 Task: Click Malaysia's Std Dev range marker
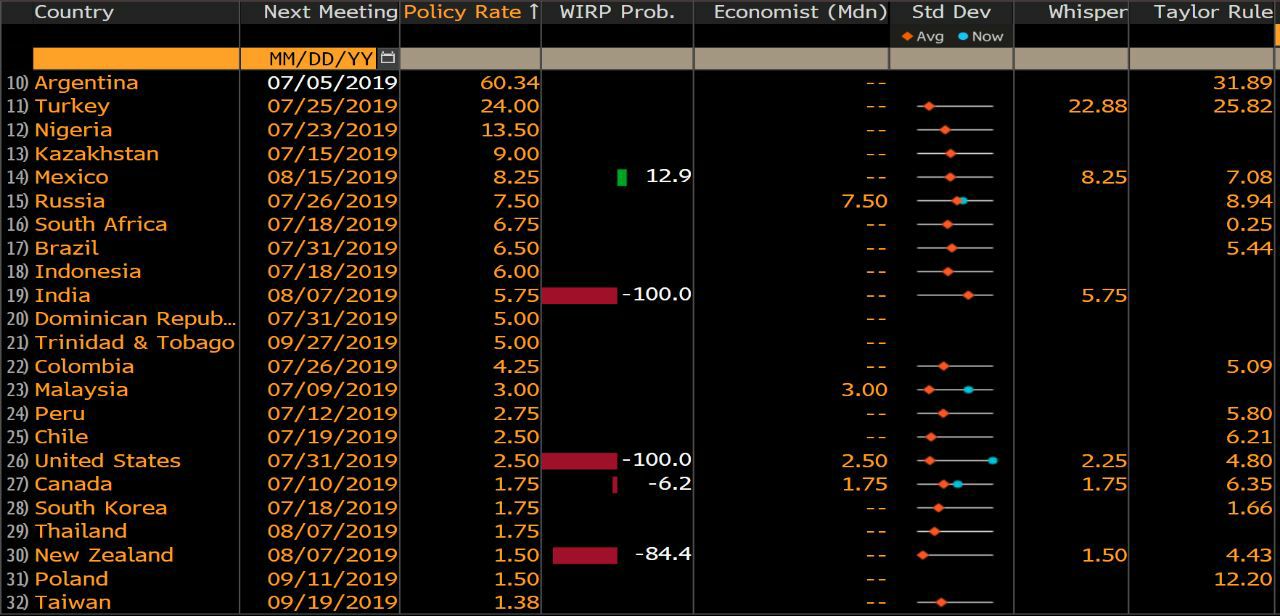point(955,390)
